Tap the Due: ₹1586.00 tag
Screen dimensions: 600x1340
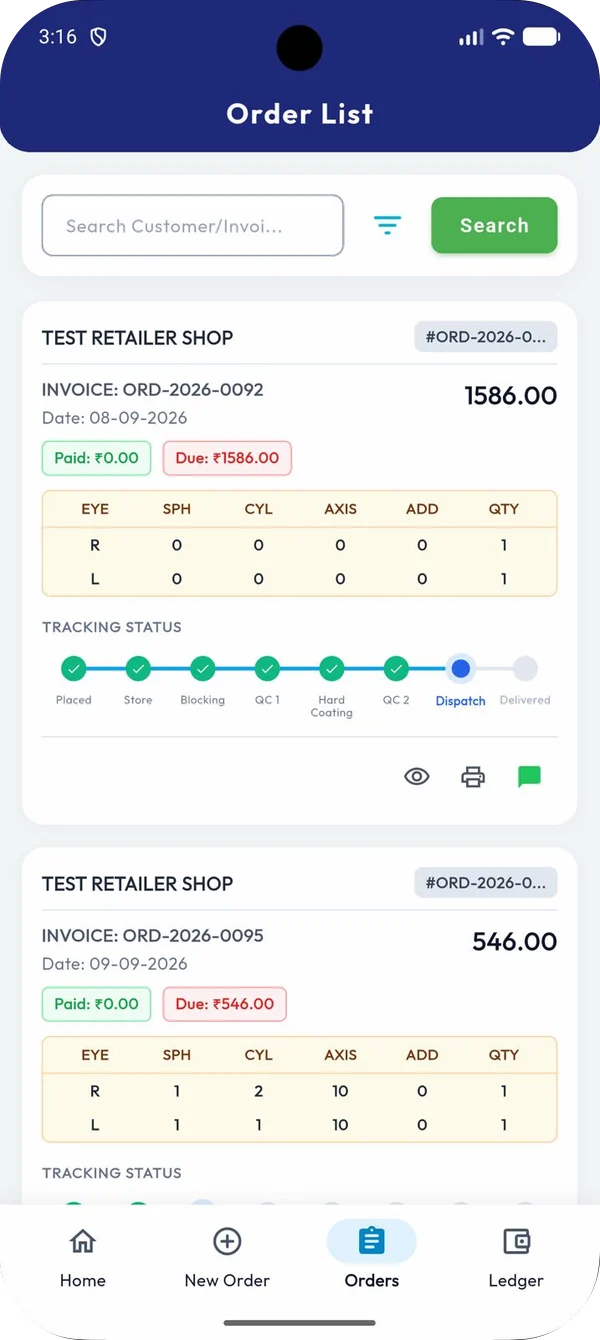(227, 458)
